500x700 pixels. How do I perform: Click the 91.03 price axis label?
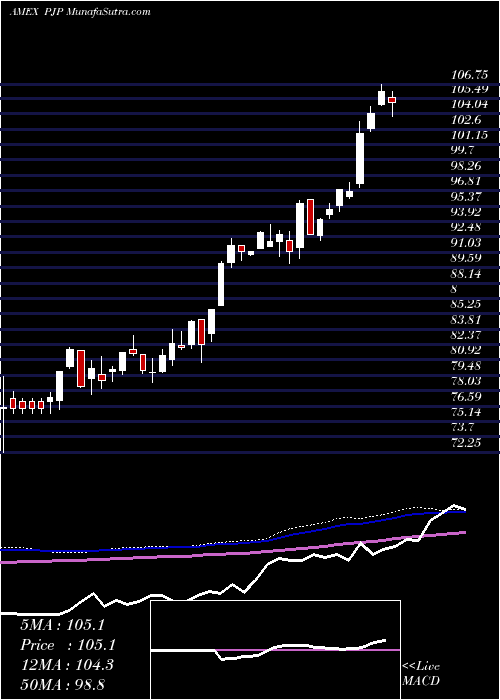(466, 243)
